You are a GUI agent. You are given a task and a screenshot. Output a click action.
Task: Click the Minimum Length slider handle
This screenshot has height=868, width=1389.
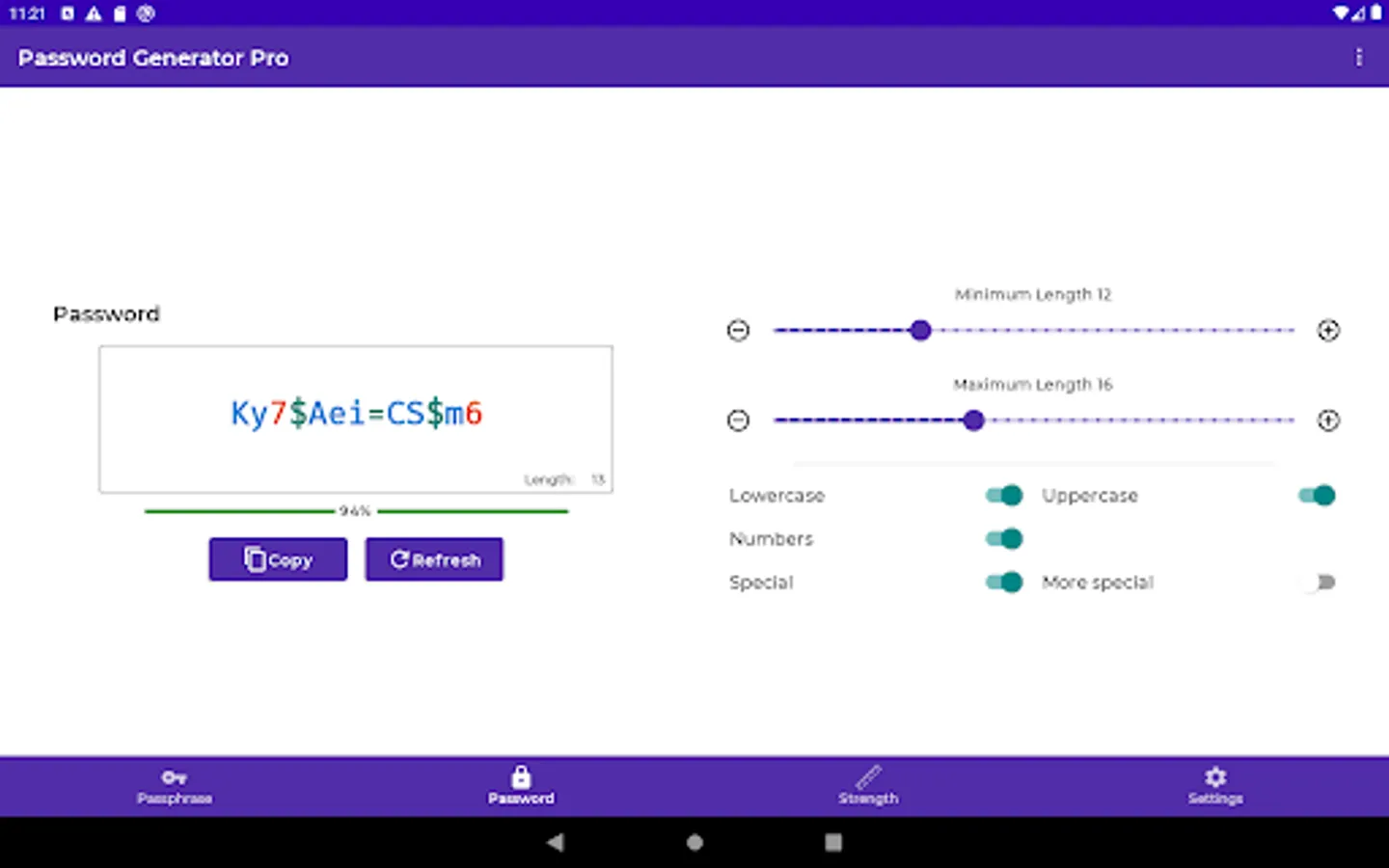(x=920, y=331)
